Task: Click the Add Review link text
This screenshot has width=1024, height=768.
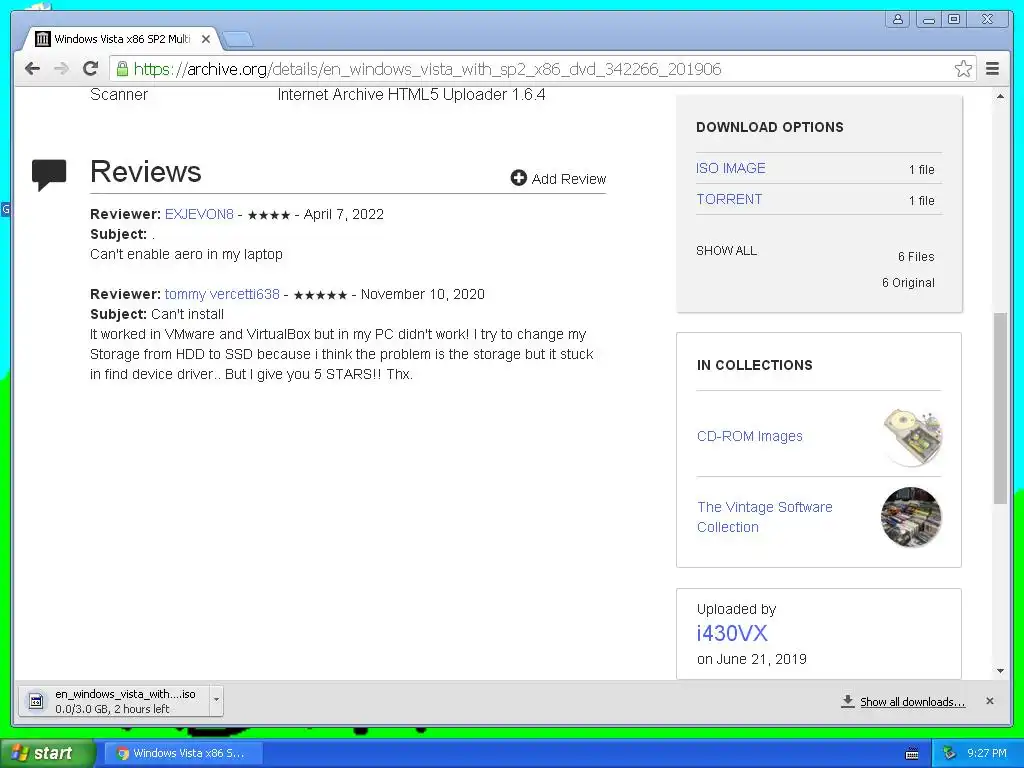Action: (x=569, y=179)
